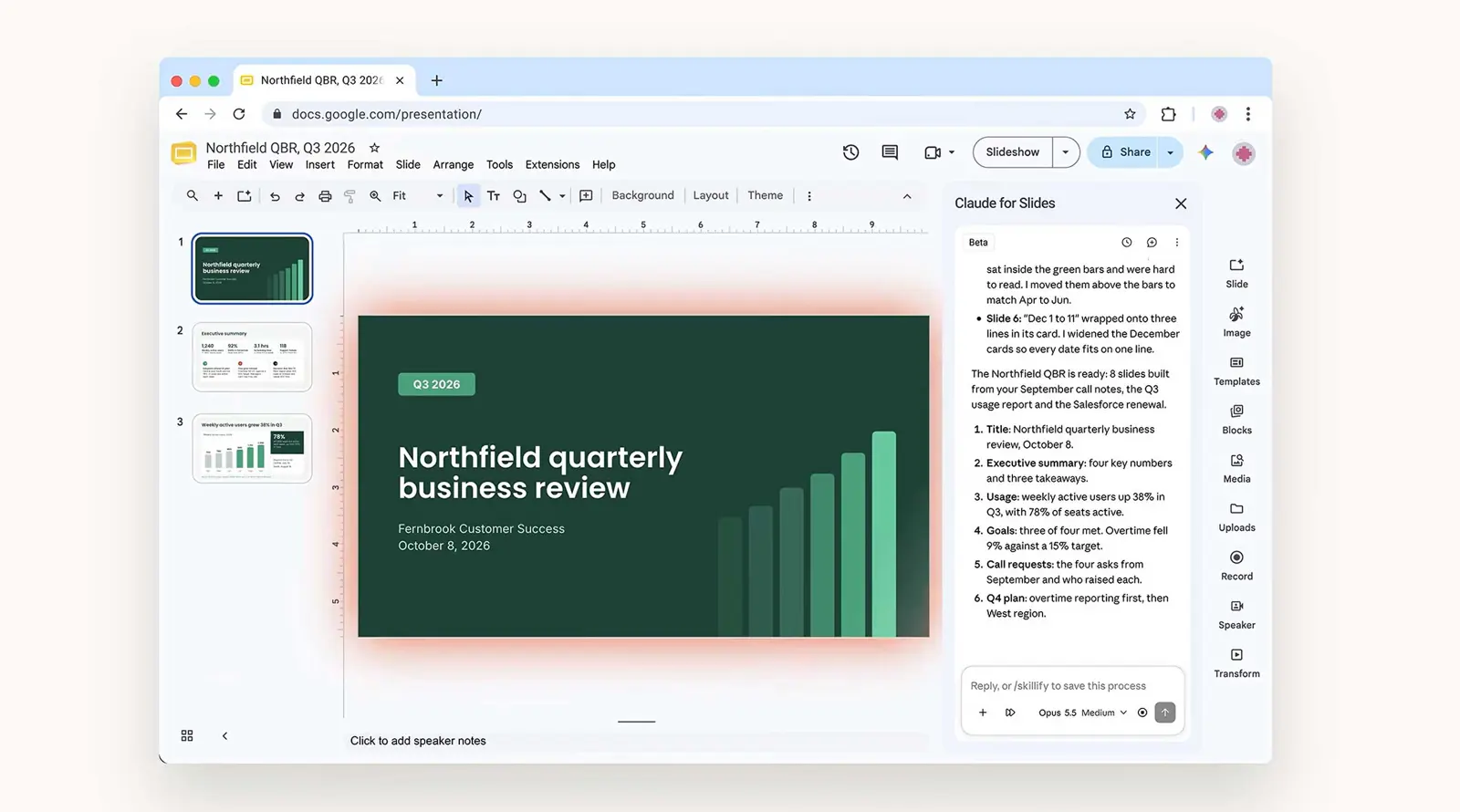1460x812 pixels.
Task: Open grid view of slides
Action: click(x=187, y=735)
